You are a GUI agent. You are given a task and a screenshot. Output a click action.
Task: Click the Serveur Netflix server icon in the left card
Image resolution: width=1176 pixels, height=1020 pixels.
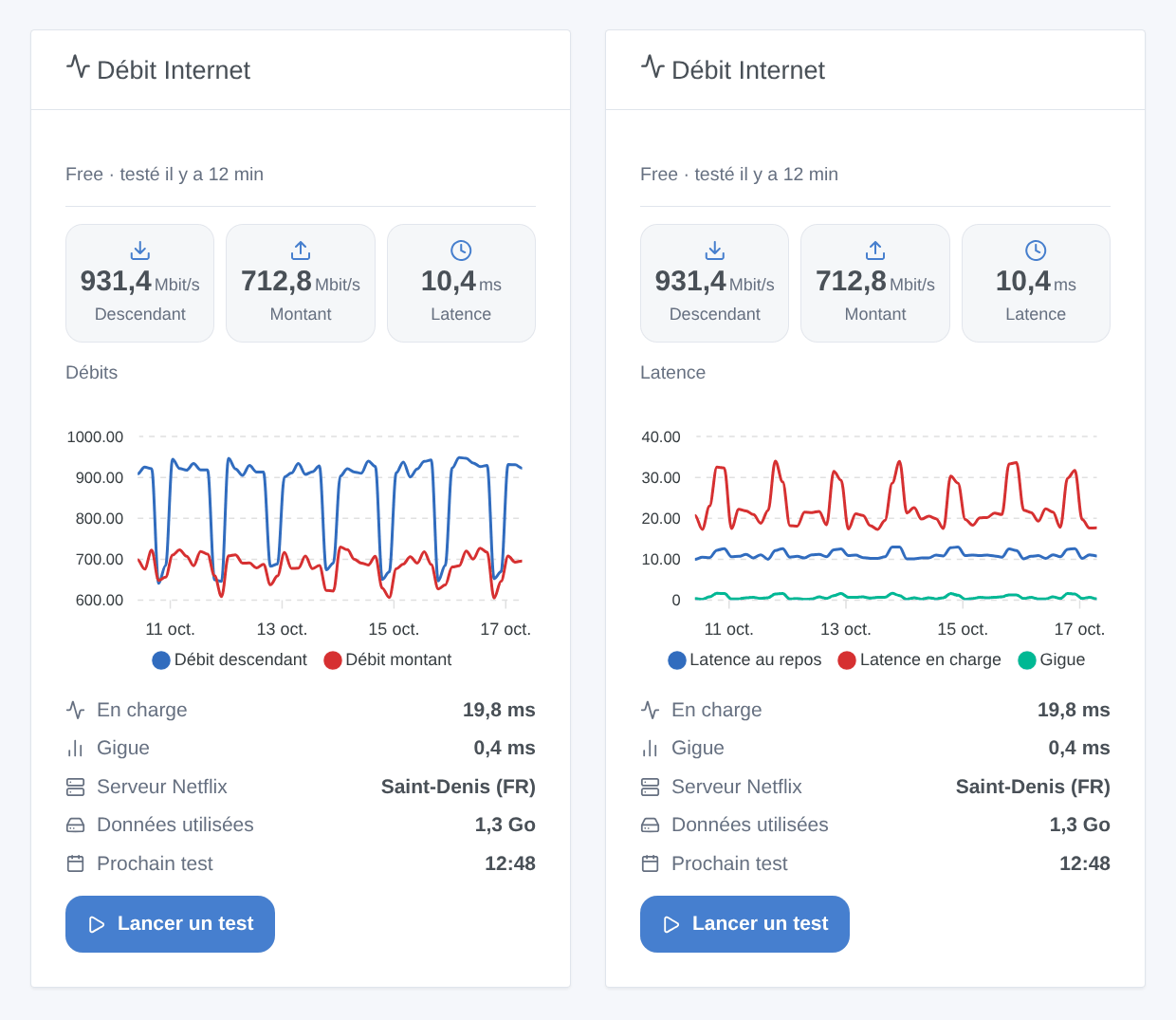(x=76, y=787)
